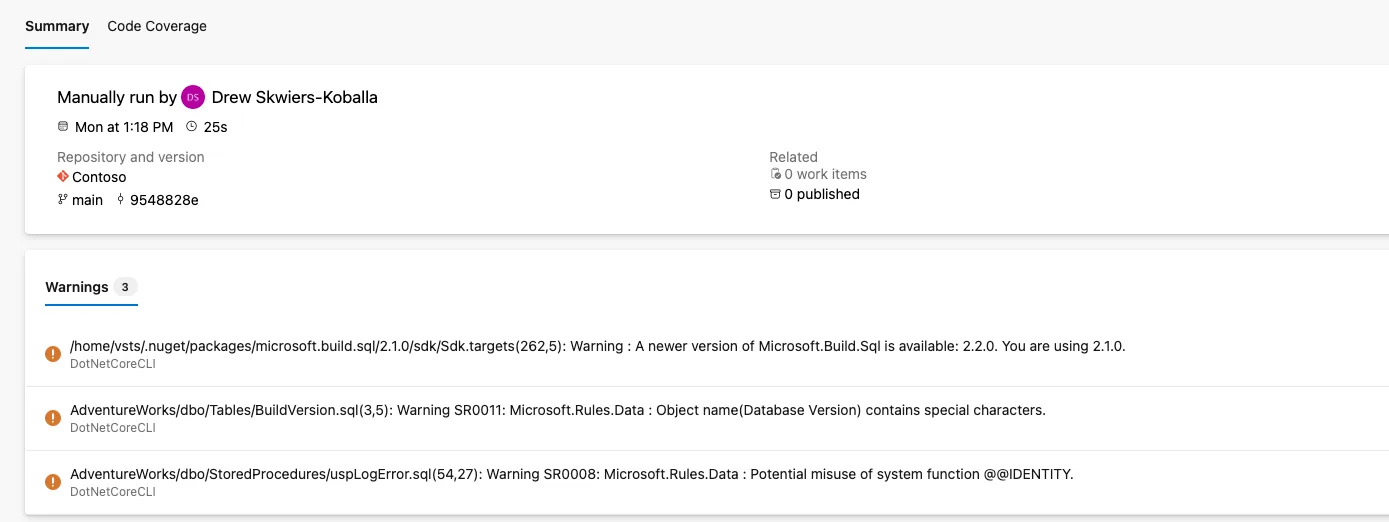
Task: Open the Microsoft.Build.Sql newer version warning
Action: pyautogui.click(x=707, y=354)
